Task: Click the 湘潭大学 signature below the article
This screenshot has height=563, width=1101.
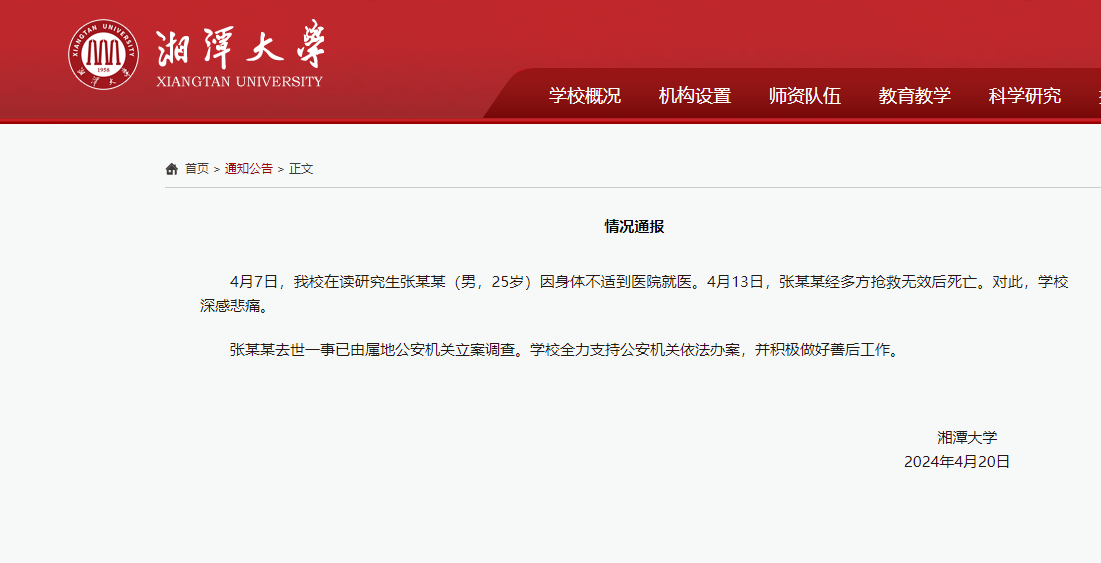Action: click(x=967, y=437)
